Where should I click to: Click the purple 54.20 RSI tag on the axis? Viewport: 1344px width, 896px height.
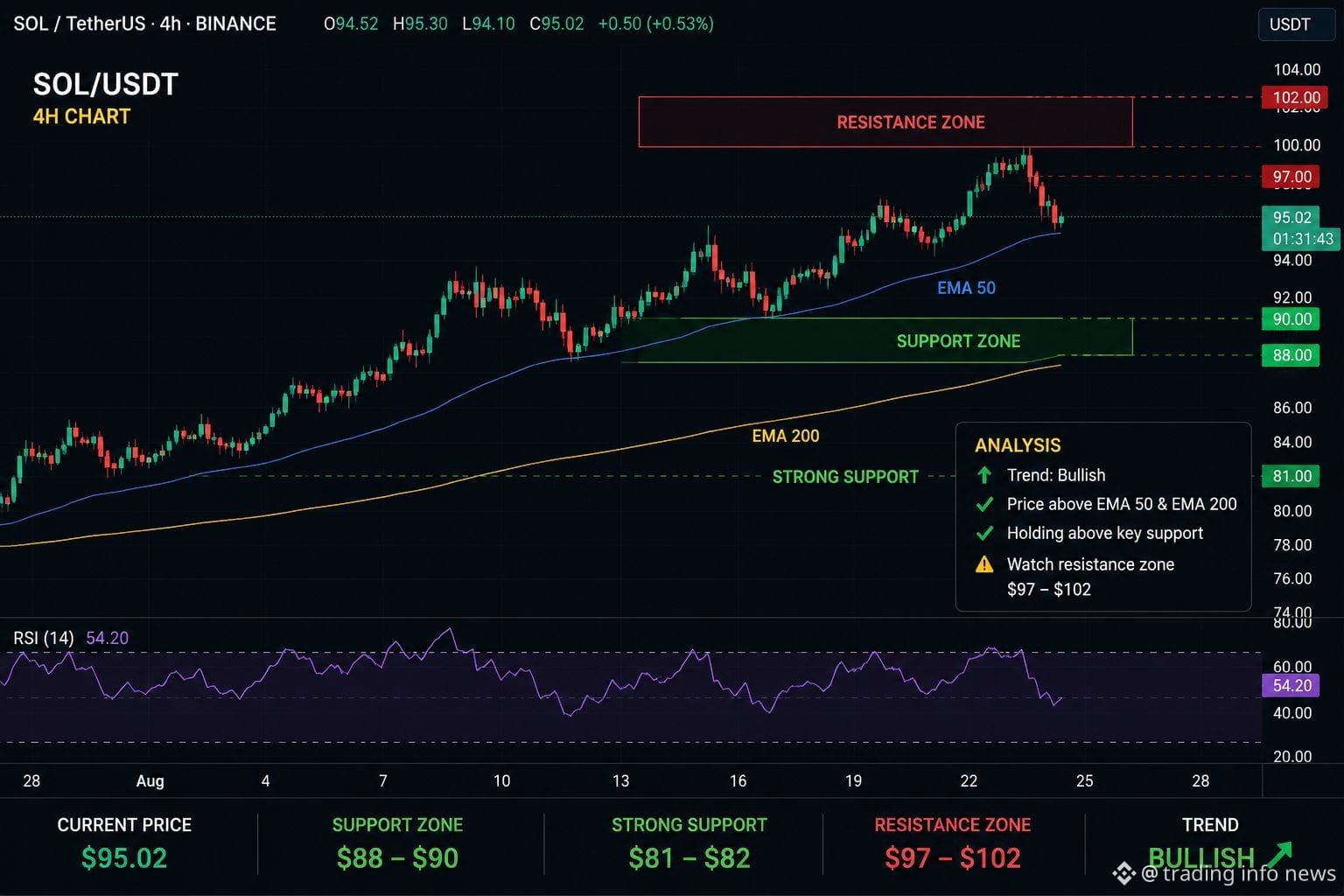1291,686
